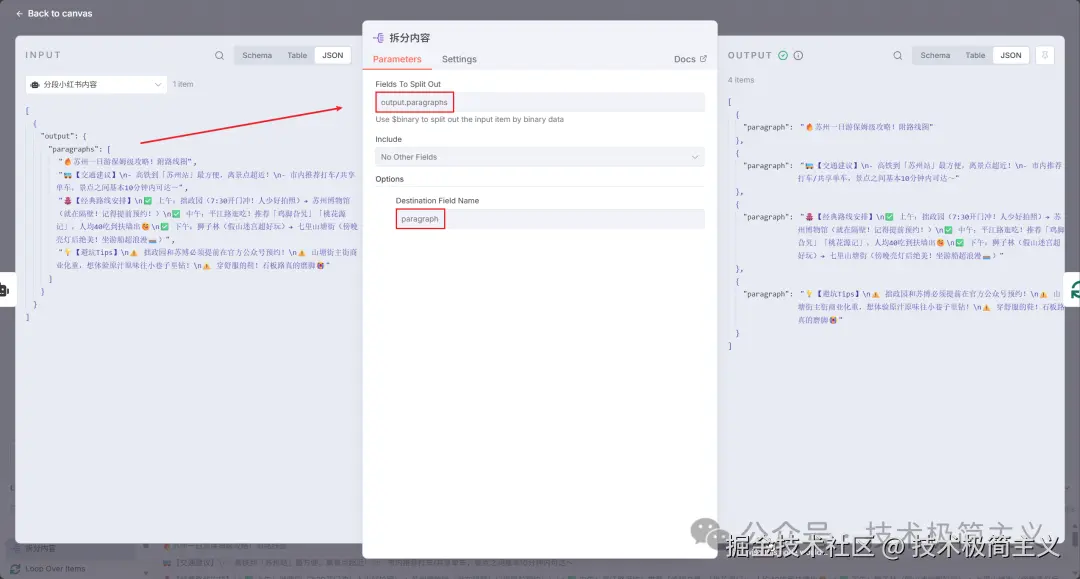Switch INPUT panel to Schema view
This screenshot has width=1080, height=579.
coord(257,55)
